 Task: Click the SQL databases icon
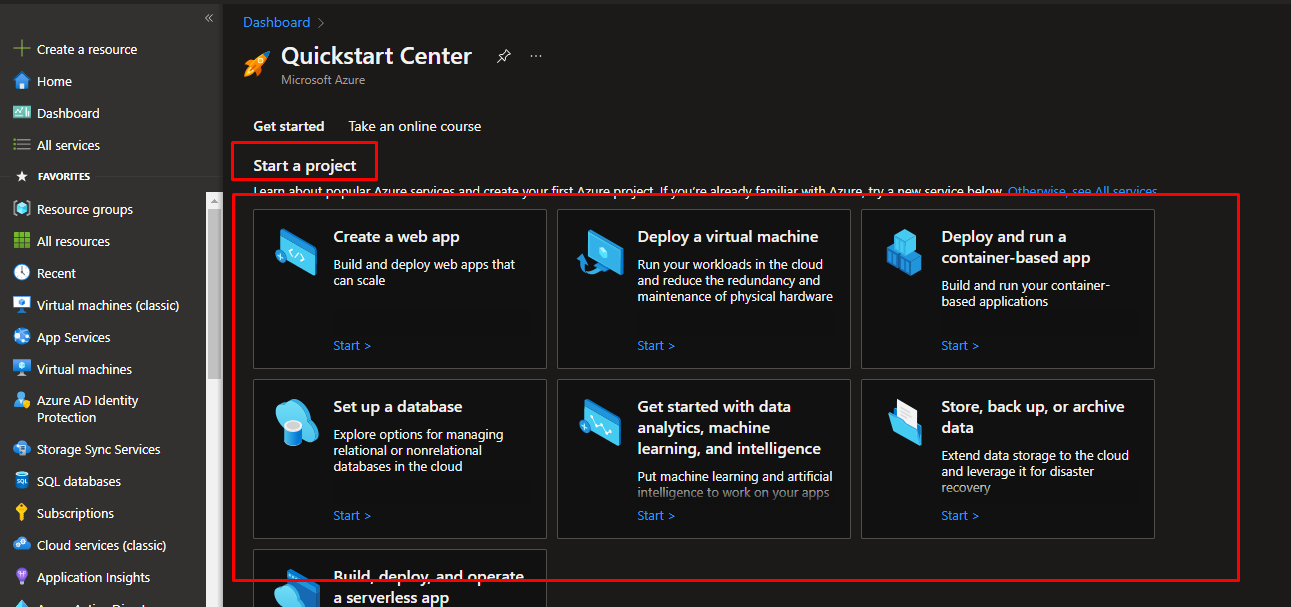(x=21, y=481)
